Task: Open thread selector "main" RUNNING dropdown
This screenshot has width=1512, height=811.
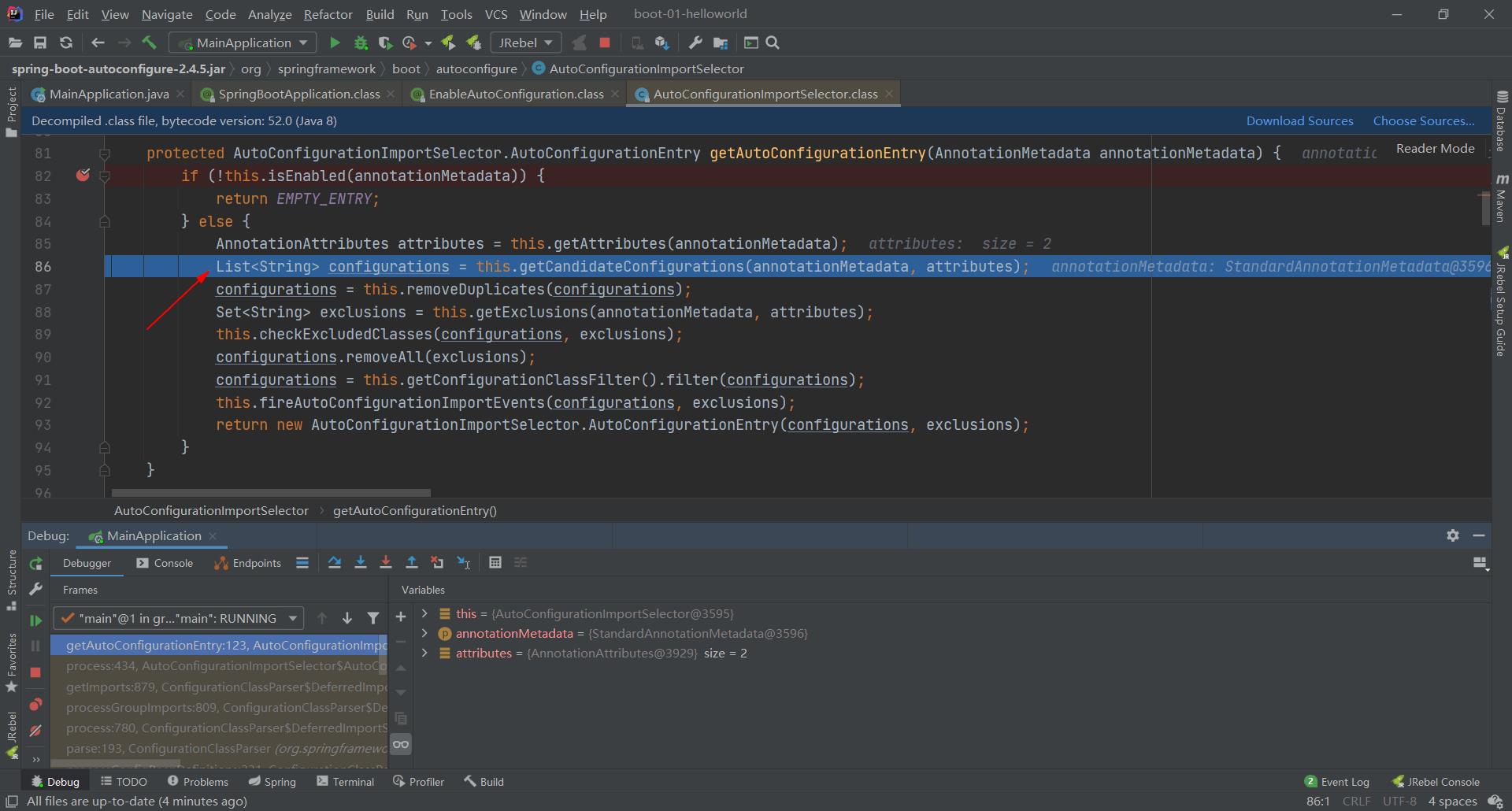Action: pyautogui.click(x=179, y=618)
